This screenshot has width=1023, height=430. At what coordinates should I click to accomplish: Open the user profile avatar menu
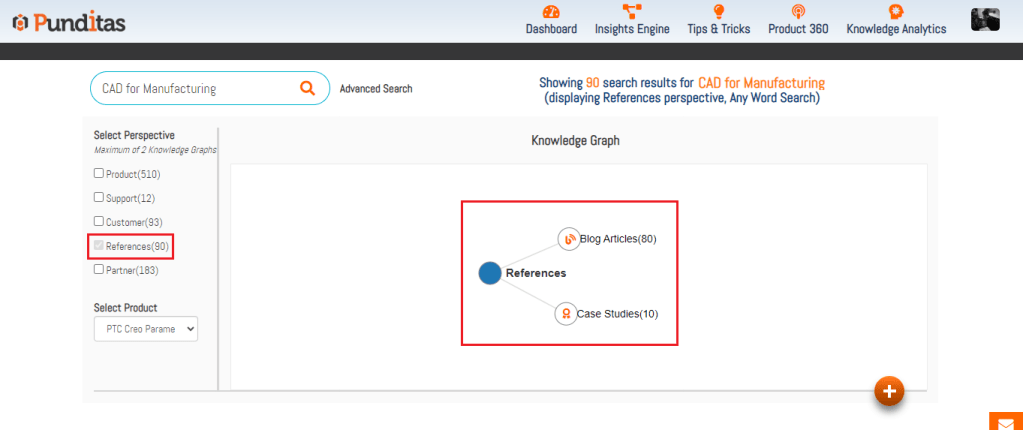[985, 19]
